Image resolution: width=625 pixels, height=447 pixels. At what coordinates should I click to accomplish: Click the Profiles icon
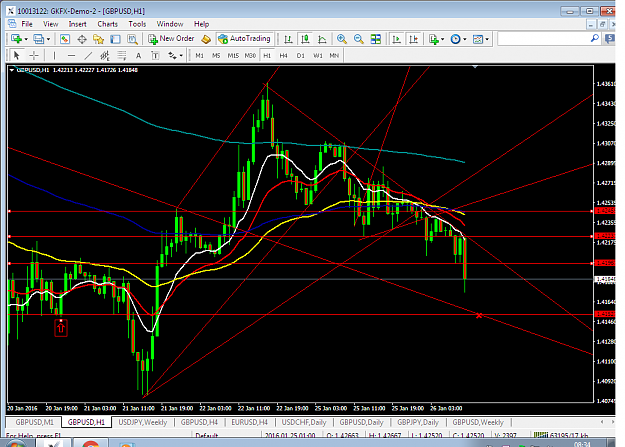point(39,39)
